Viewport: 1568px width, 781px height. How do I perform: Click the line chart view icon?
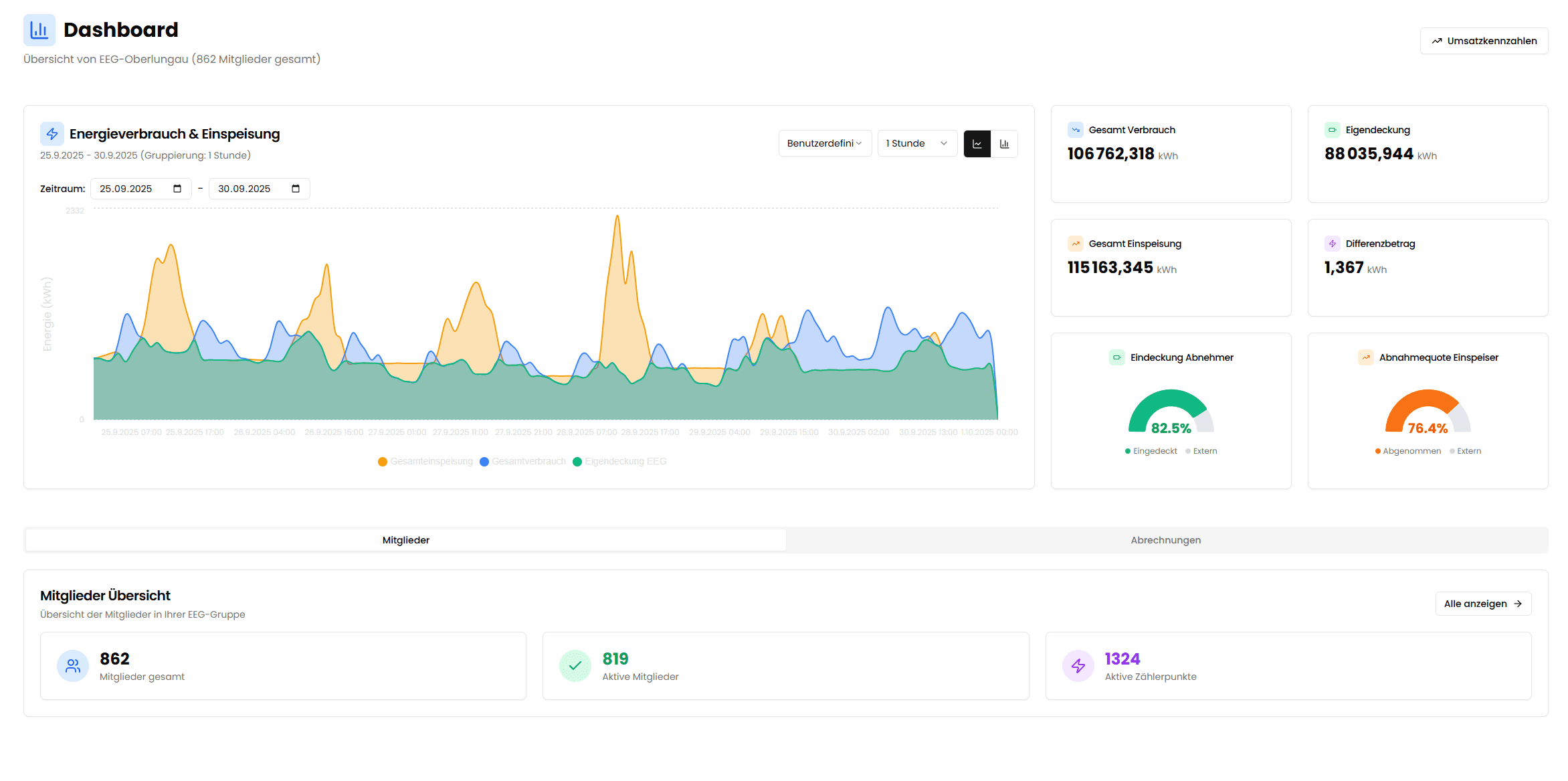977,143
